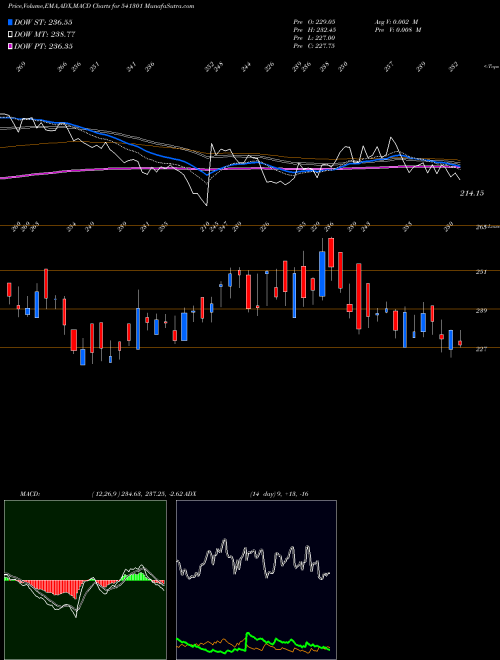
Task: Click the 214.15 price label
Action: (472, 193)
